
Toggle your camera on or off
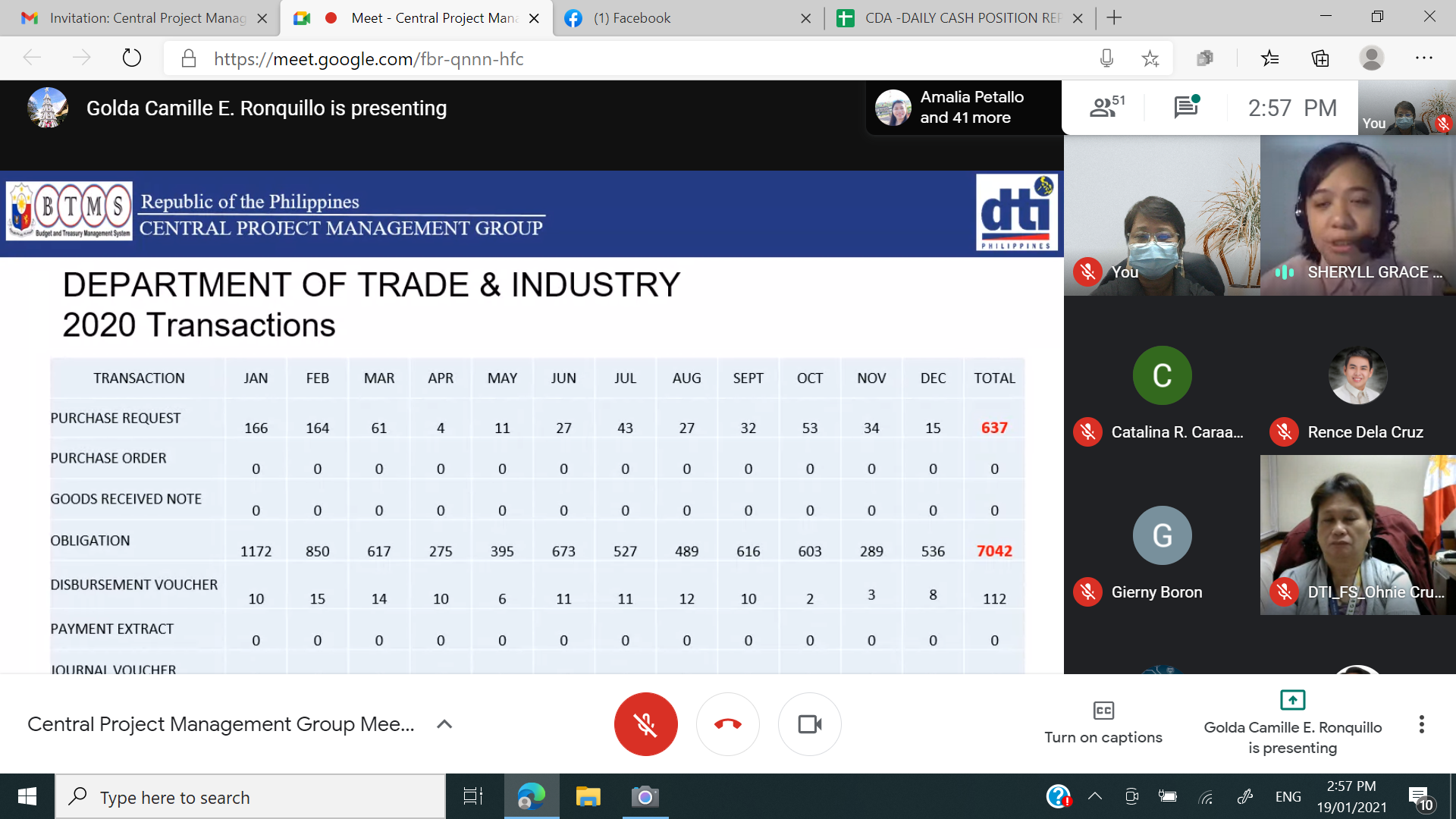[x=810, y=724]
